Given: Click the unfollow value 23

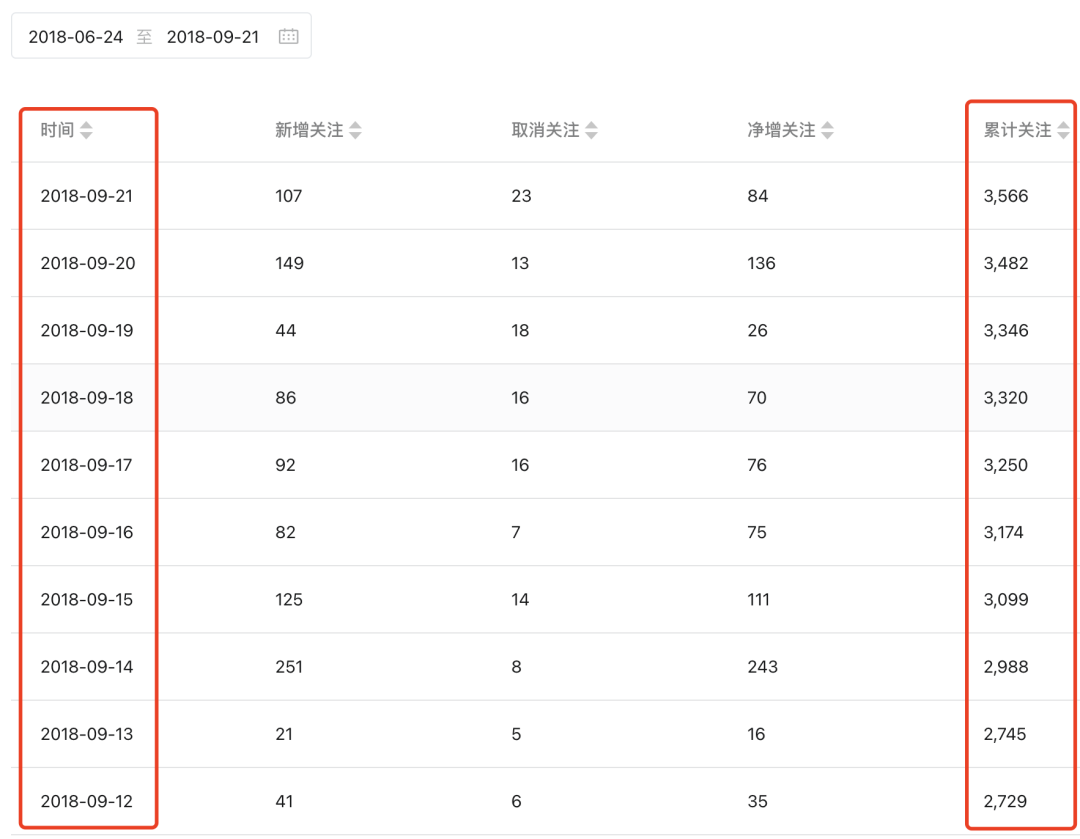Looking at the screenshot, I should [x=521, y=196].
